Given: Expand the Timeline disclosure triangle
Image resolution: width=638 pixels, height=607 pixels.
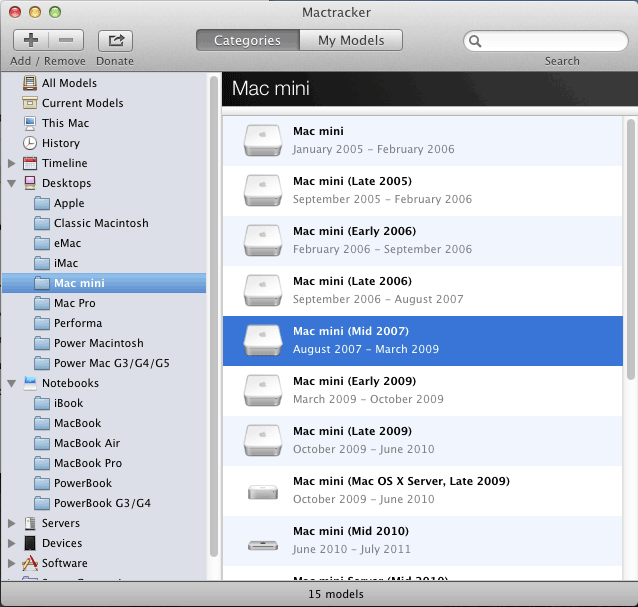Looking at the screenshot, I should 12,164.
